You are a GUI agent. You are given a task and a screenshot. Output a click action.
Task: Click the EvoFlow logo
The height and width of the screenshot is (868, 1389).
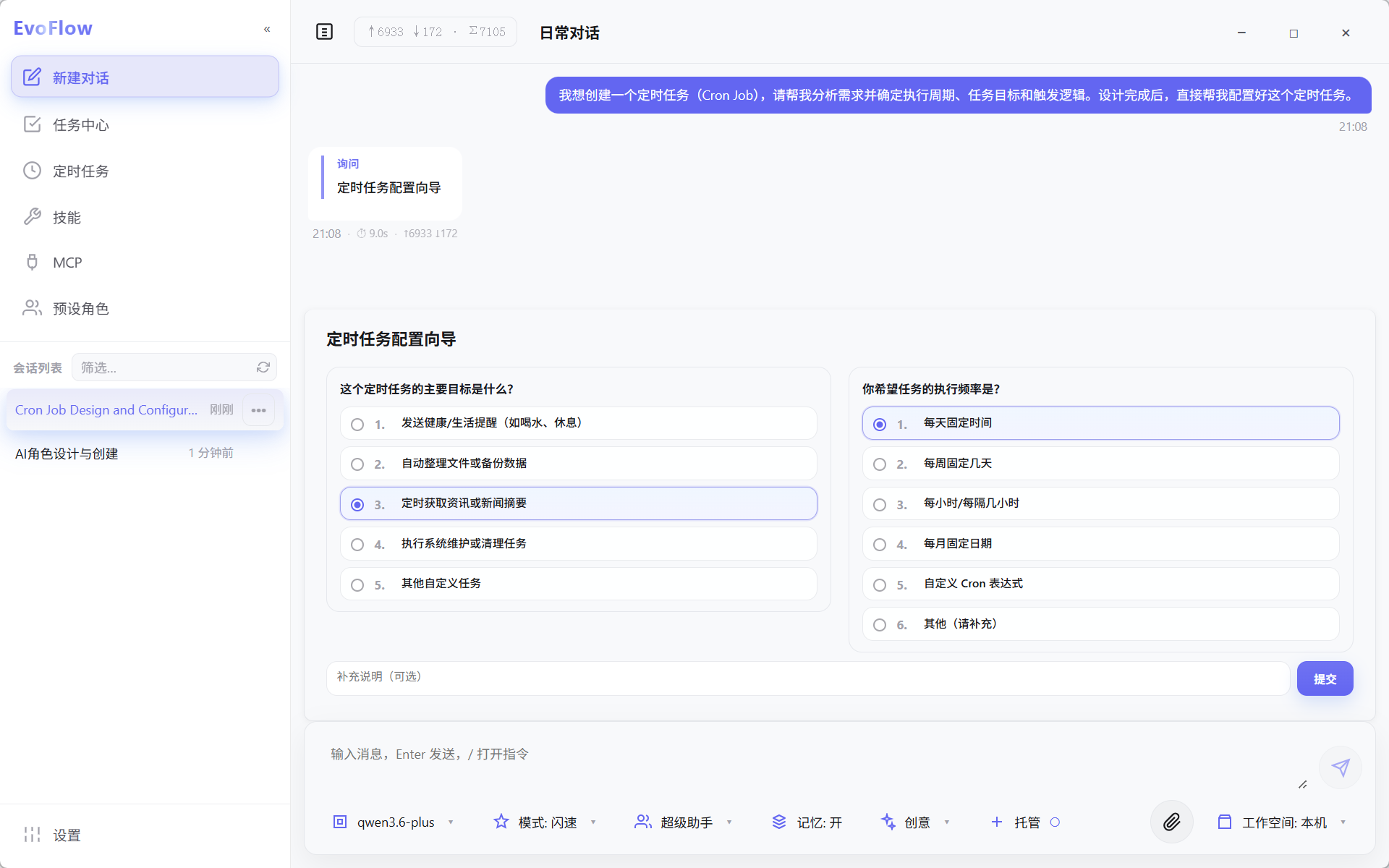coord(53,28)
